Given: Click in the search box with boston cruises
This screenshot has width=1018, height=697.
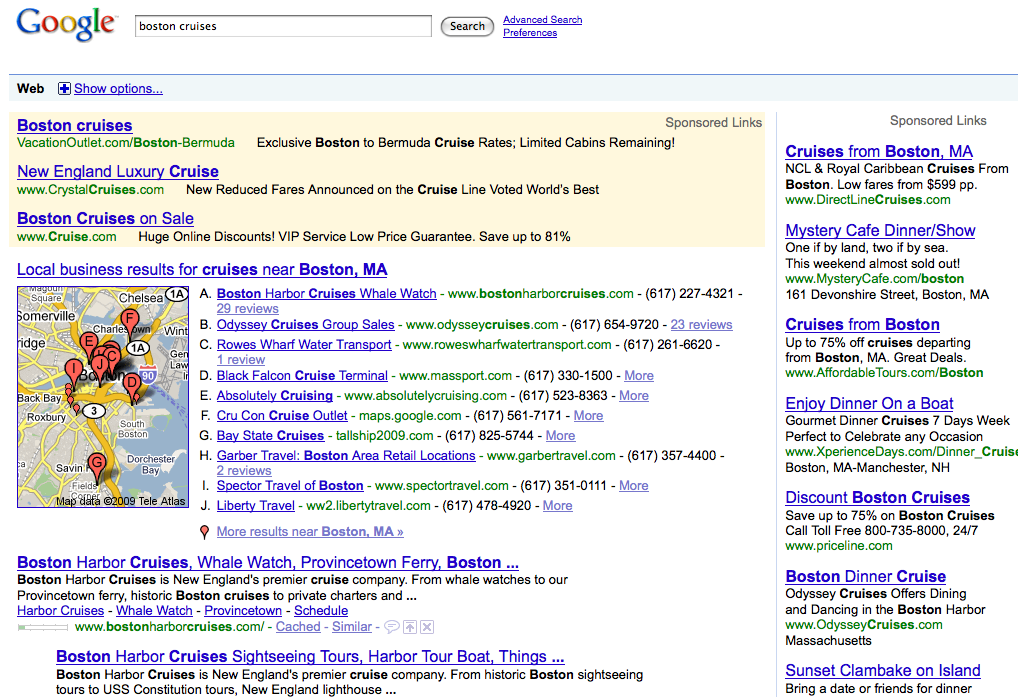Looking at the screenshot, I should (283, 26).
